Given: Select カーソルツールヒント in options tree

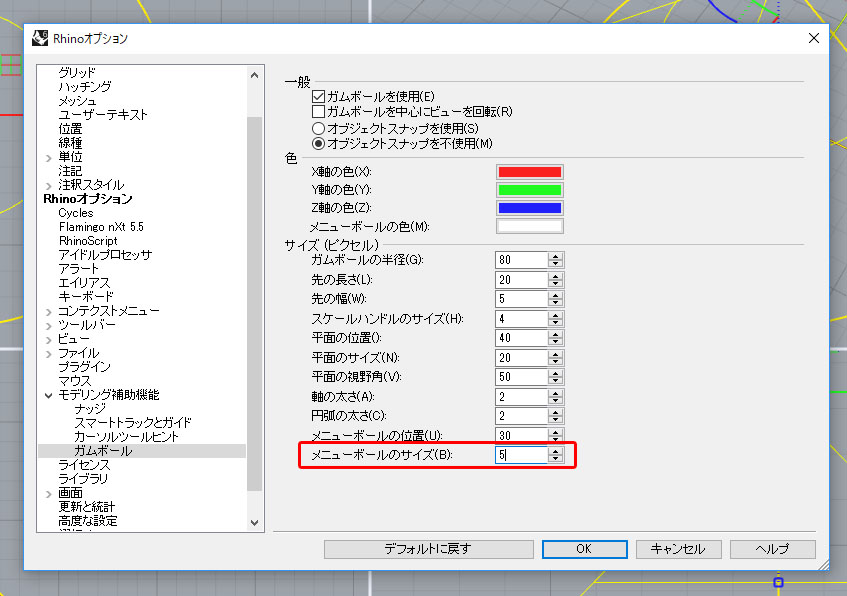Looking at the screenshot, I should coord(126,437).
